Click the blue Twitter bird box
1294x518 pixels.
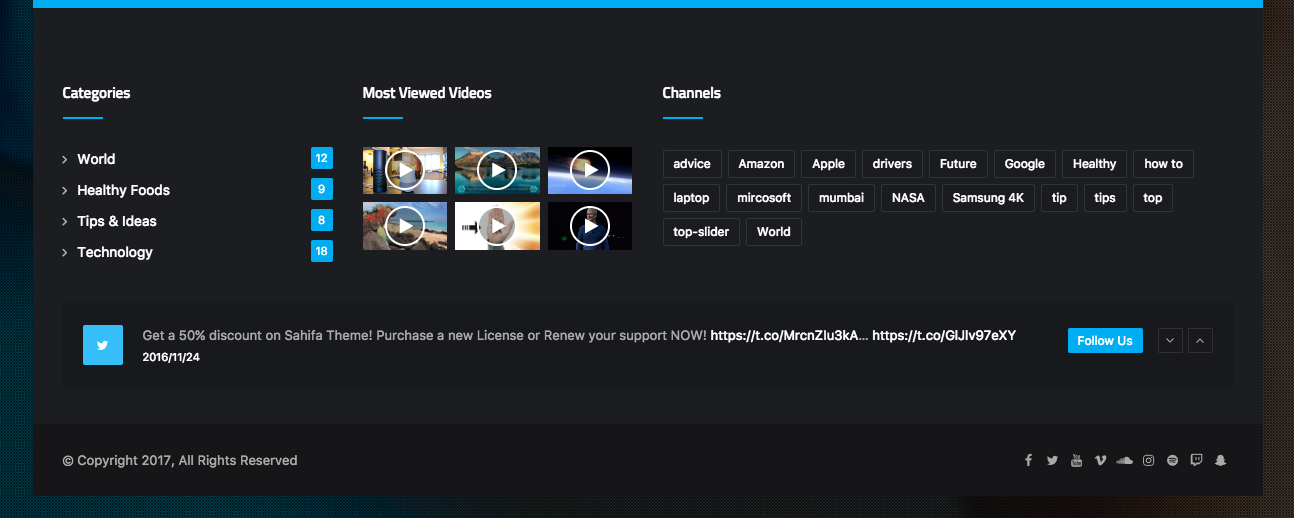(x=102, y=345)
